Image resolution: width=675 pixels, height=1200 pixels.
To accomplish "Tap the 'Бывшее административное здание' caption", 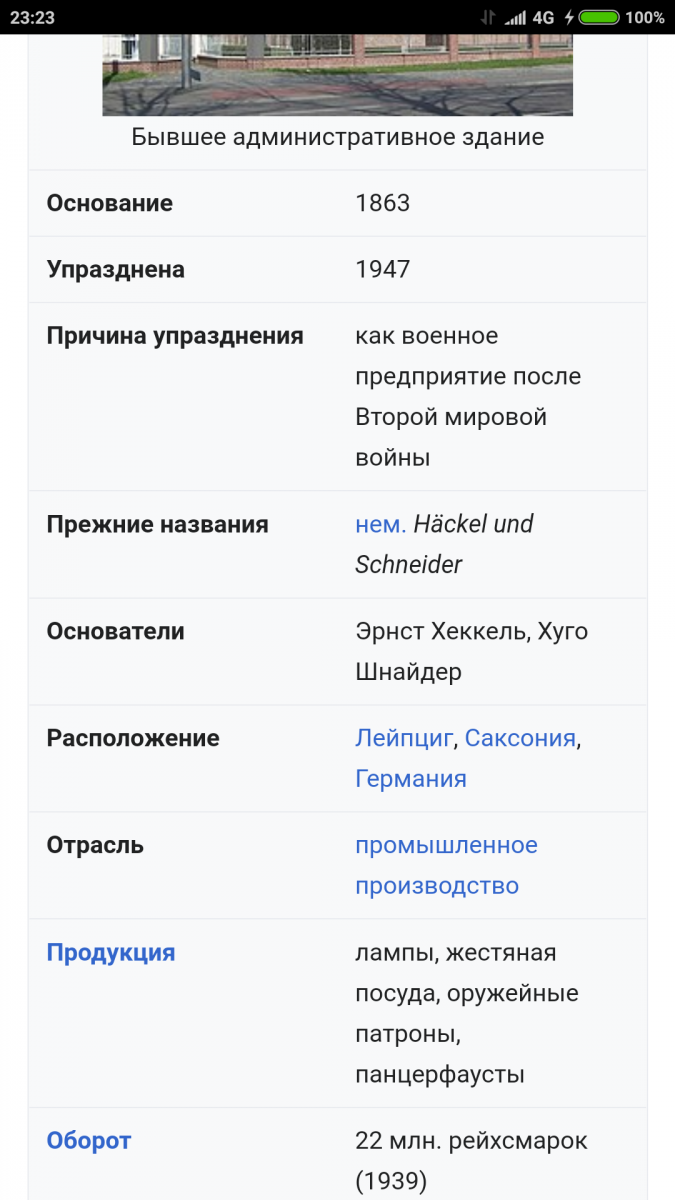I will click(338, 137).
